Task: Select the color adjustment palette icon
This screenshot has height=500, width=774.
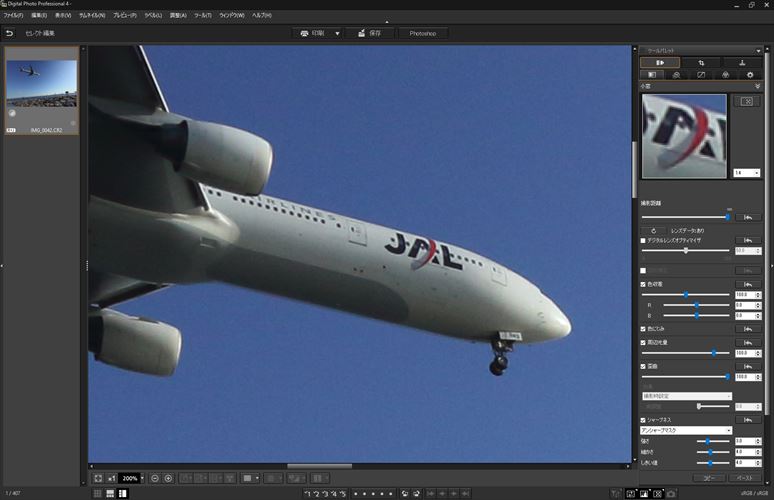Action: [x=726, y=75]
